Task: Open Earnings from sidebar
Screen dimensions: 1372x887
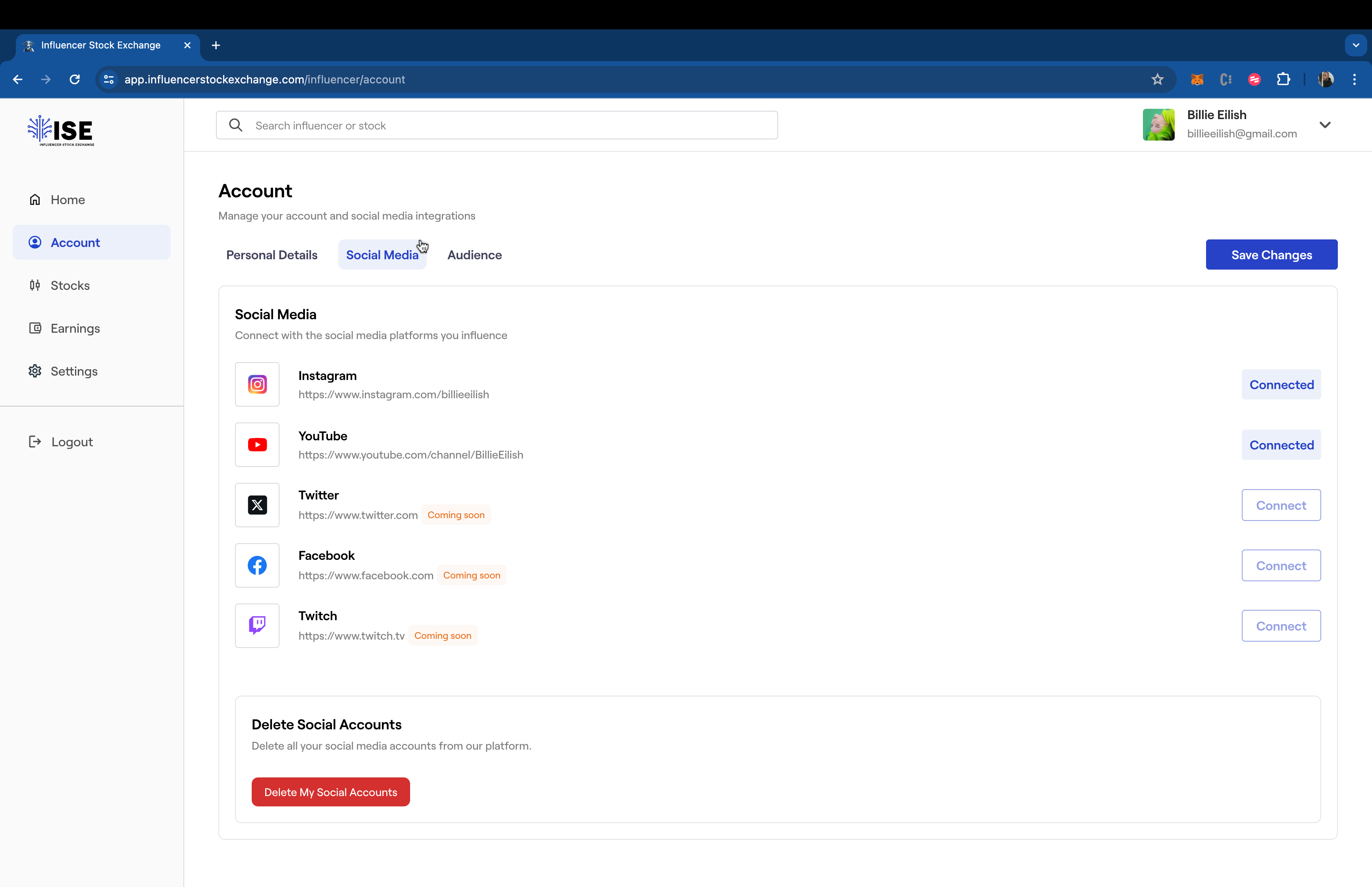Action: [92, 328]
